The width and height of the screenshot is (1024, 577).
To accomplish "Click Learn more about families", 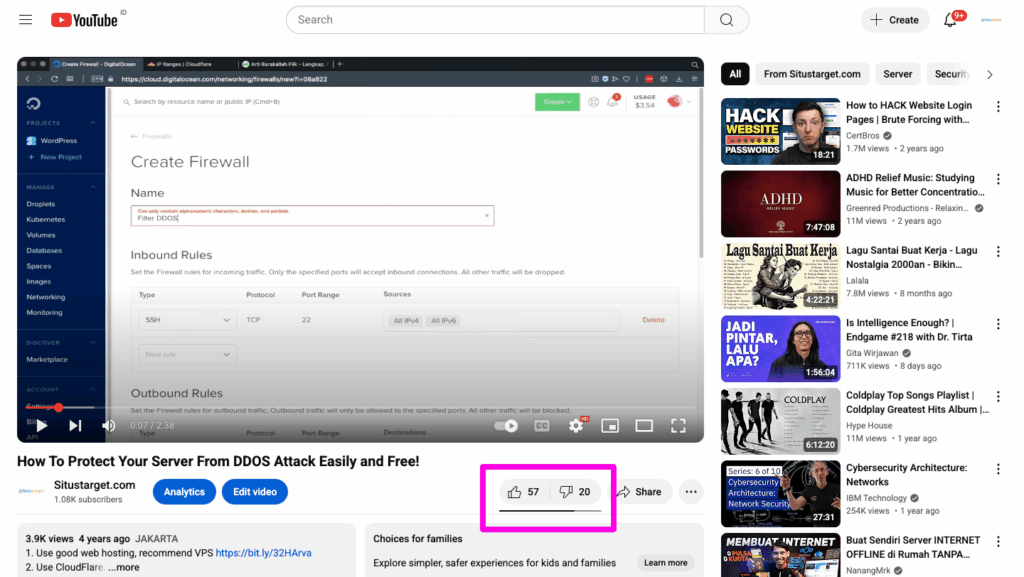I will [665, 563].
